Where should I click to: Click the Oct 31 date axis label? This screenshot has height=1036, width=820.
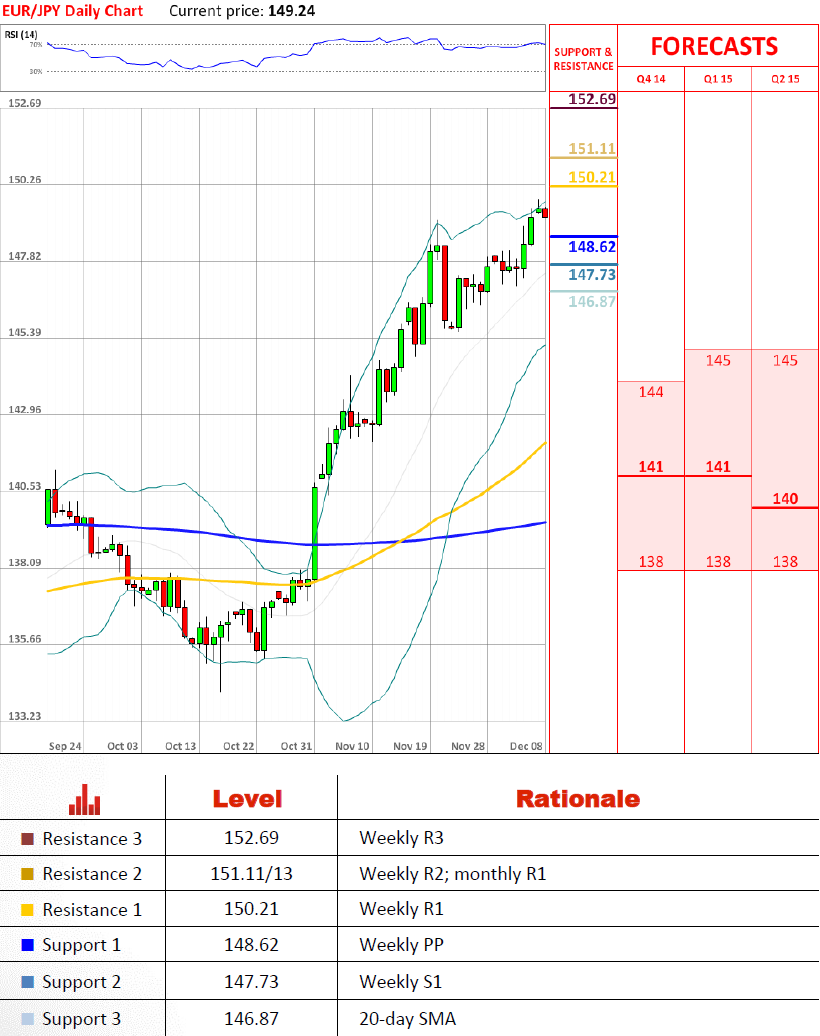coord(296,746)
